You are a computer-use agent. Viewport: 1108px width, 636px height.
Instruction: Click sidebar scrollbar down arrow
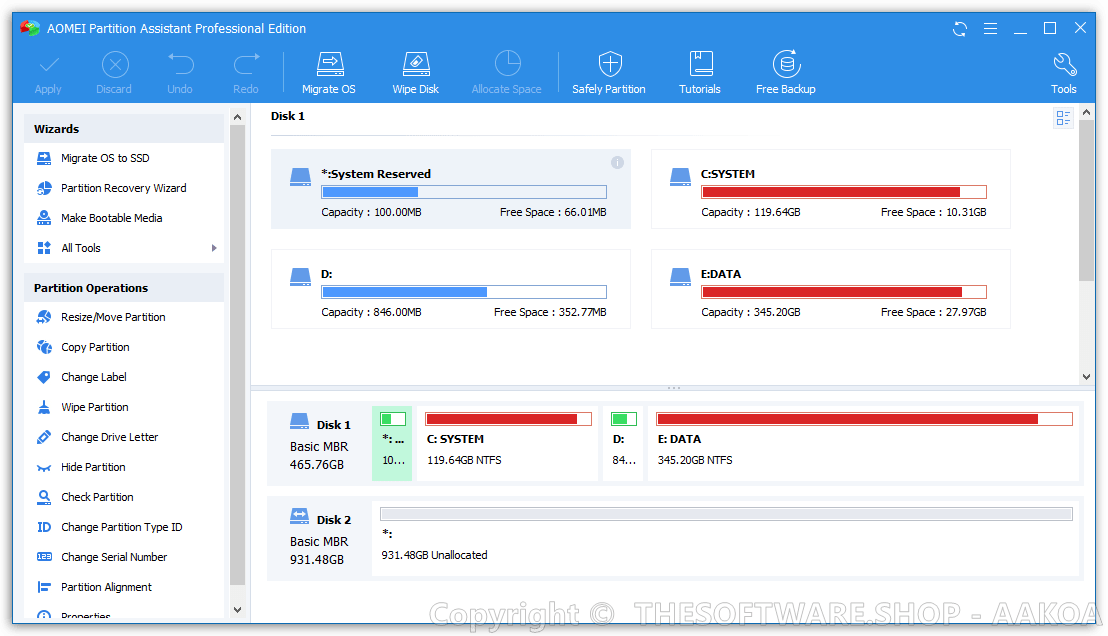pyautogui.click(x=237, y=610)
